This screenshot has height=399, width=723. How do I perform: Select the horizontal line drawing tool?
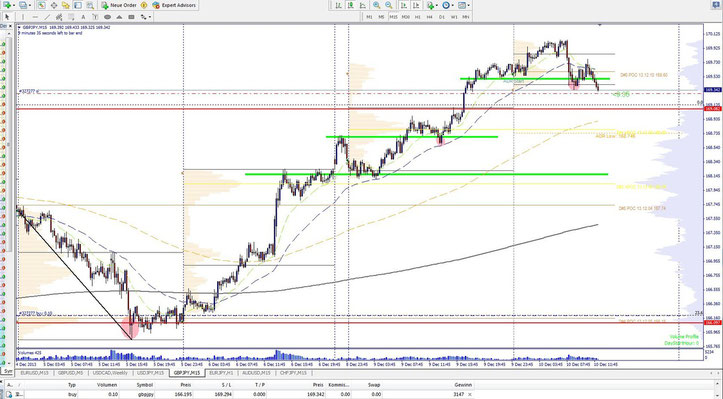click(35, 17)
